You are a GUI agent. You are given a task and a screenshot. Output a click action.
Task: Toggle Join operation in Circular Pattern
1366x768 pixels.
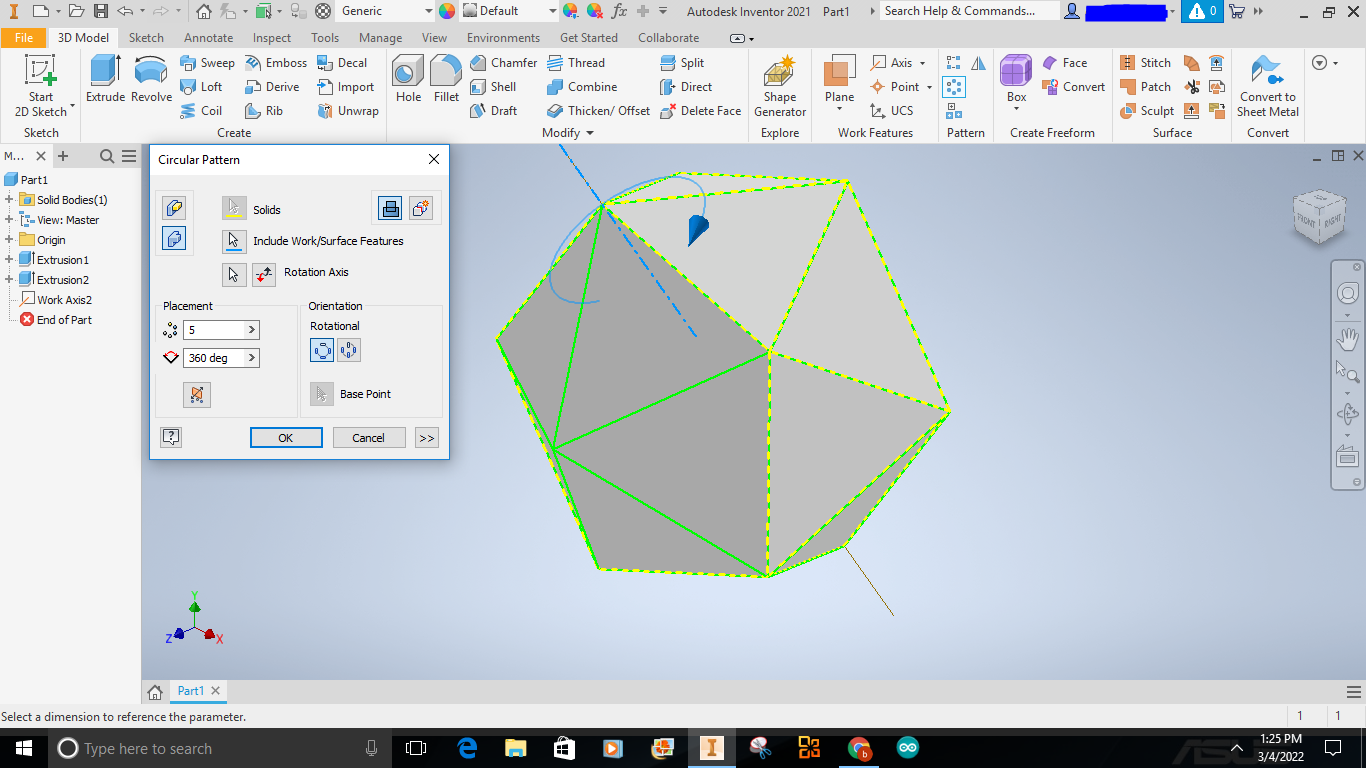(390, 208)
